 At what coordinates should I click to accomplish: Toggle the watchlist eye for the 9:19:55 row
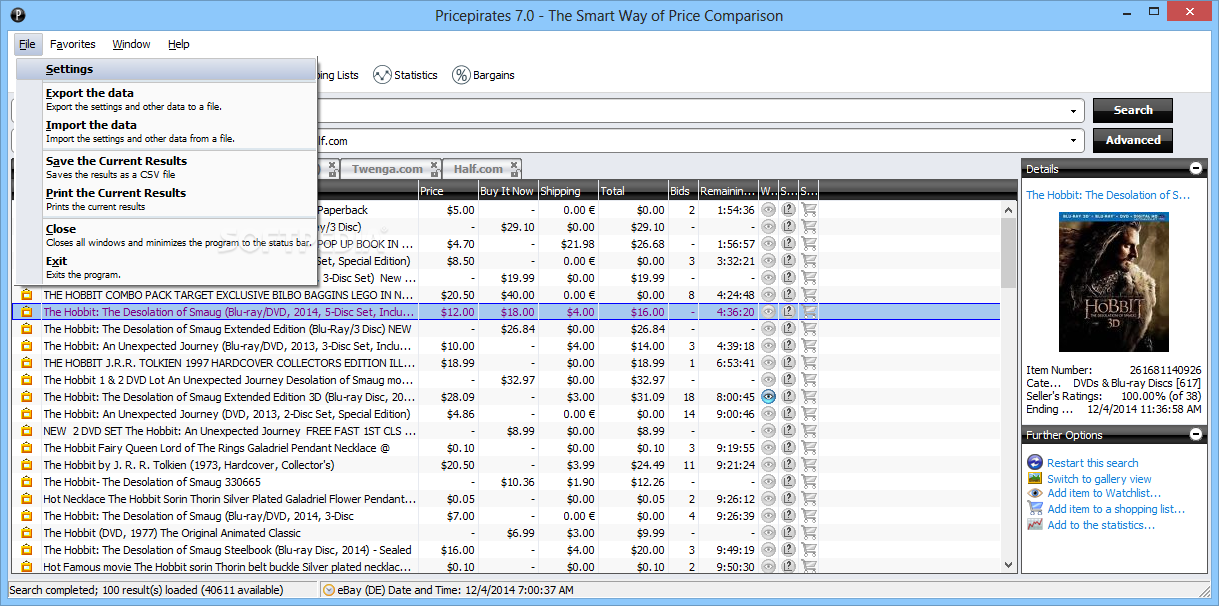coord(768,448)
